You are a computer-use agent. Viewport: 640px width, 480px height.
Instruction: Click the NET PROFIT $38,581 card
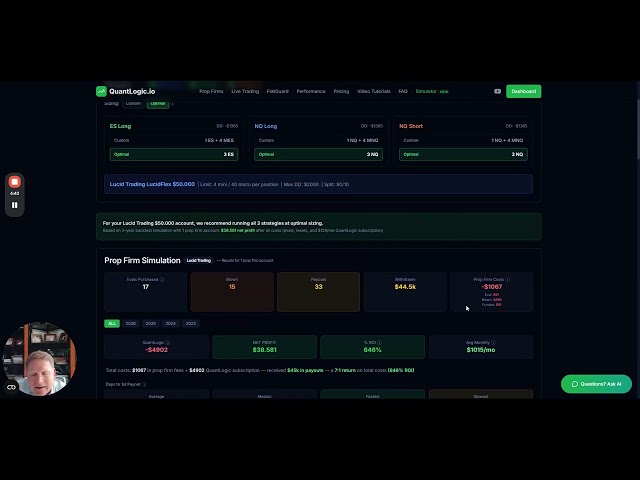click(x=264, y=347)
